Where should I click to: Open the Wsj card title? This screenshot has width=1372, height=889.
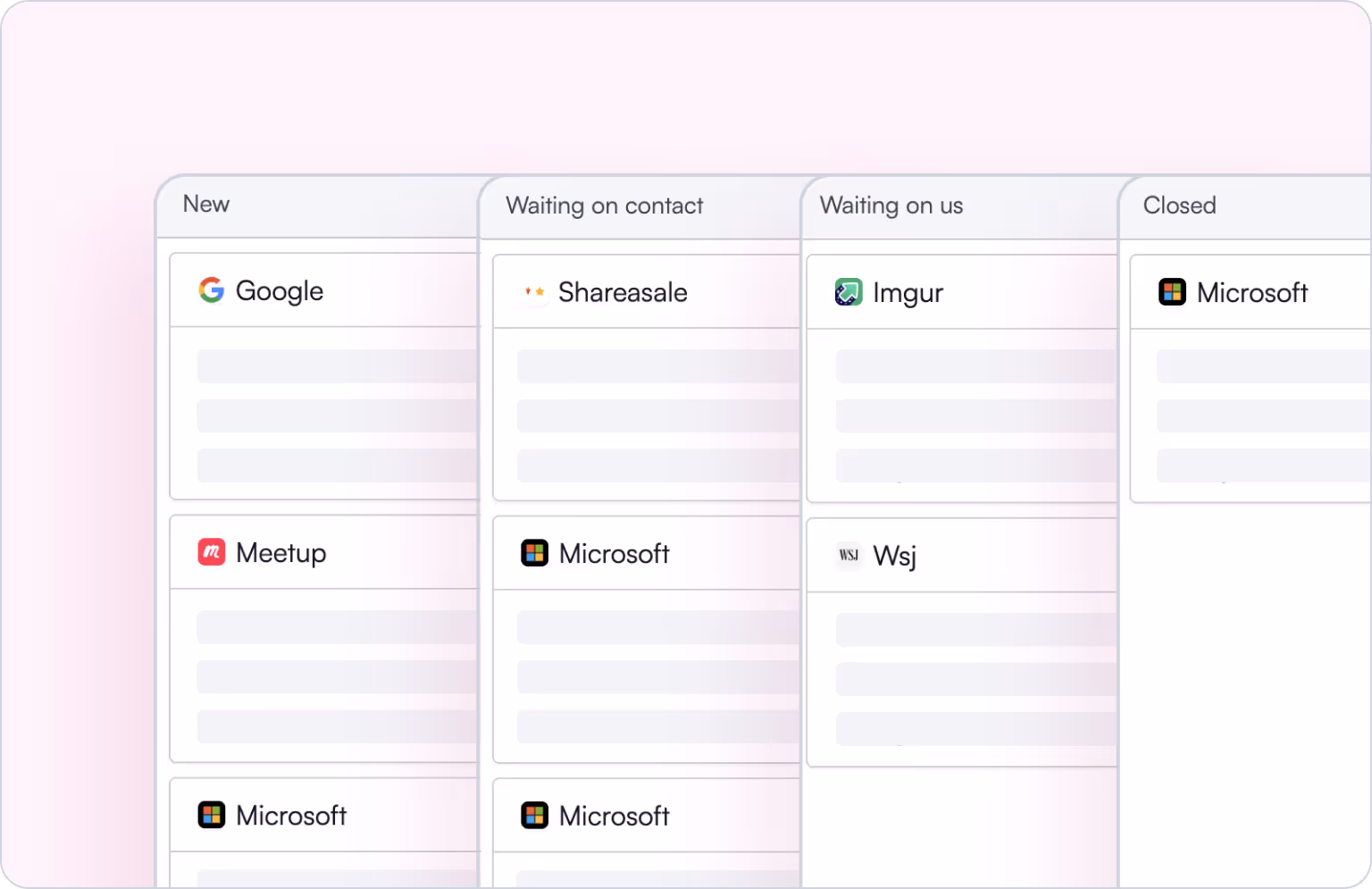pyautogui.click(x=894, y=557)
